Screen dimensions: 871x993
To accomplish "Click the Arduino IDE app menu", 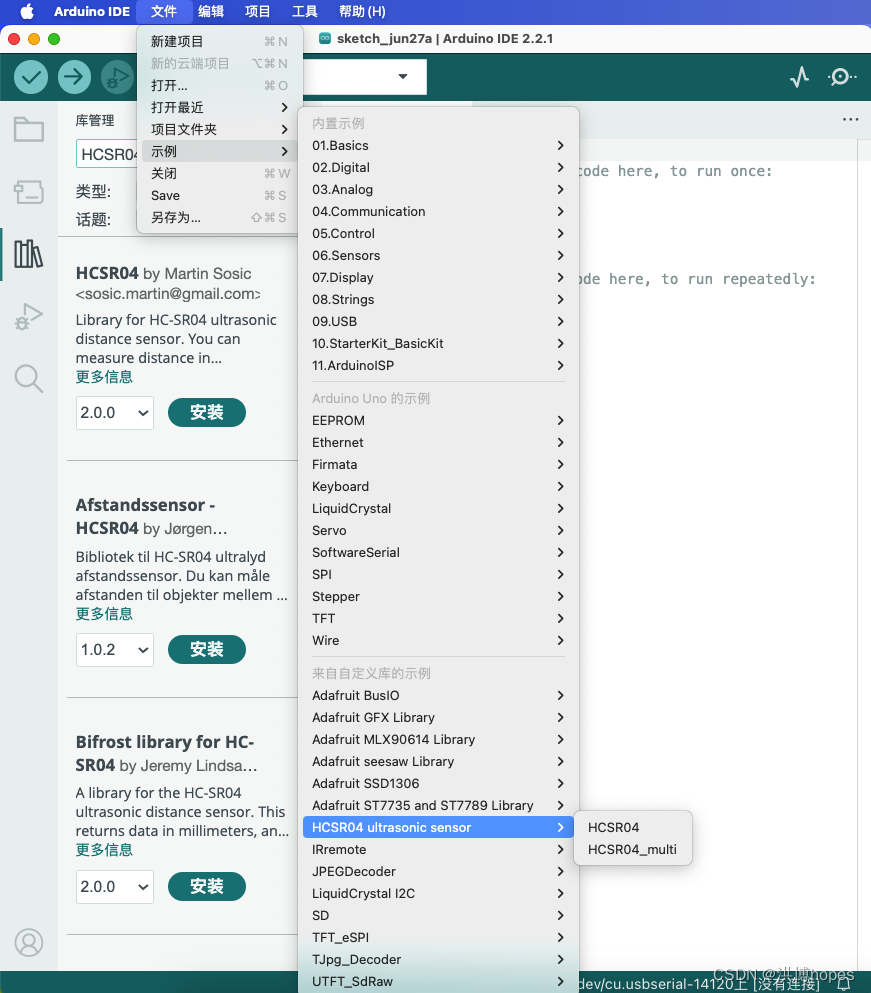I will [x=92, y=11].
